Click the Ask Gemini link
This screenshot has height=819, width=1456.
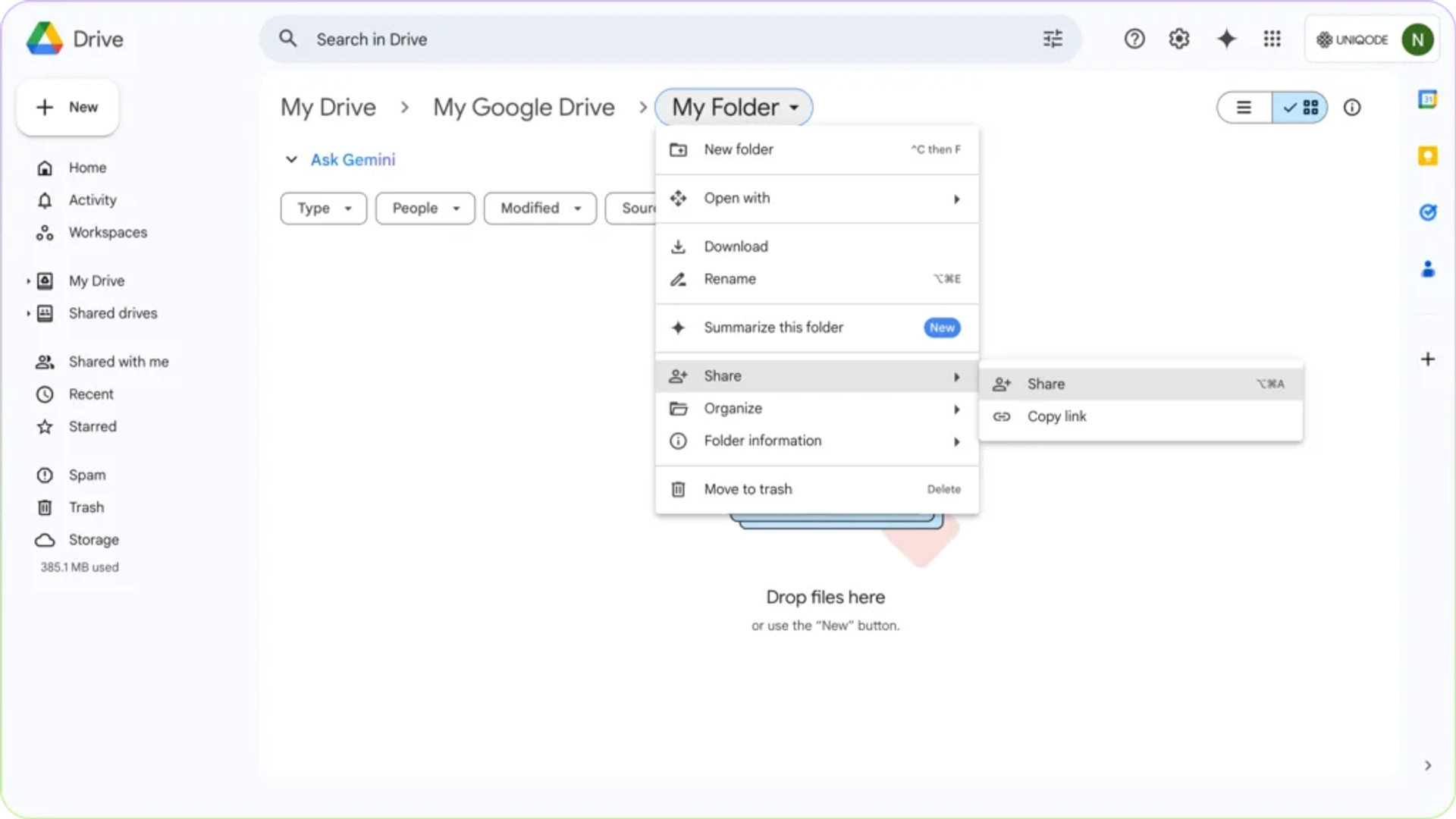(353, 159)
